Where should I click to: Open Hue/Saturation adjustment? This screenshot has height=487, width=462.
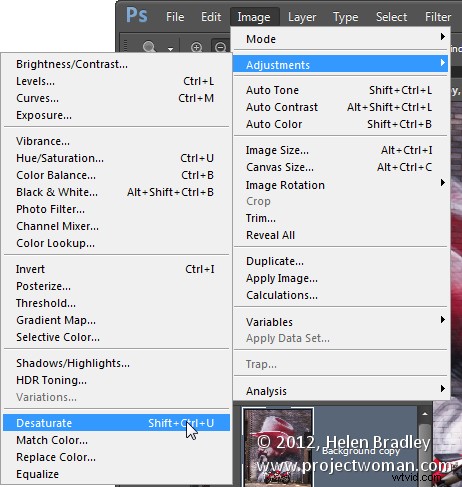[116, 158]
